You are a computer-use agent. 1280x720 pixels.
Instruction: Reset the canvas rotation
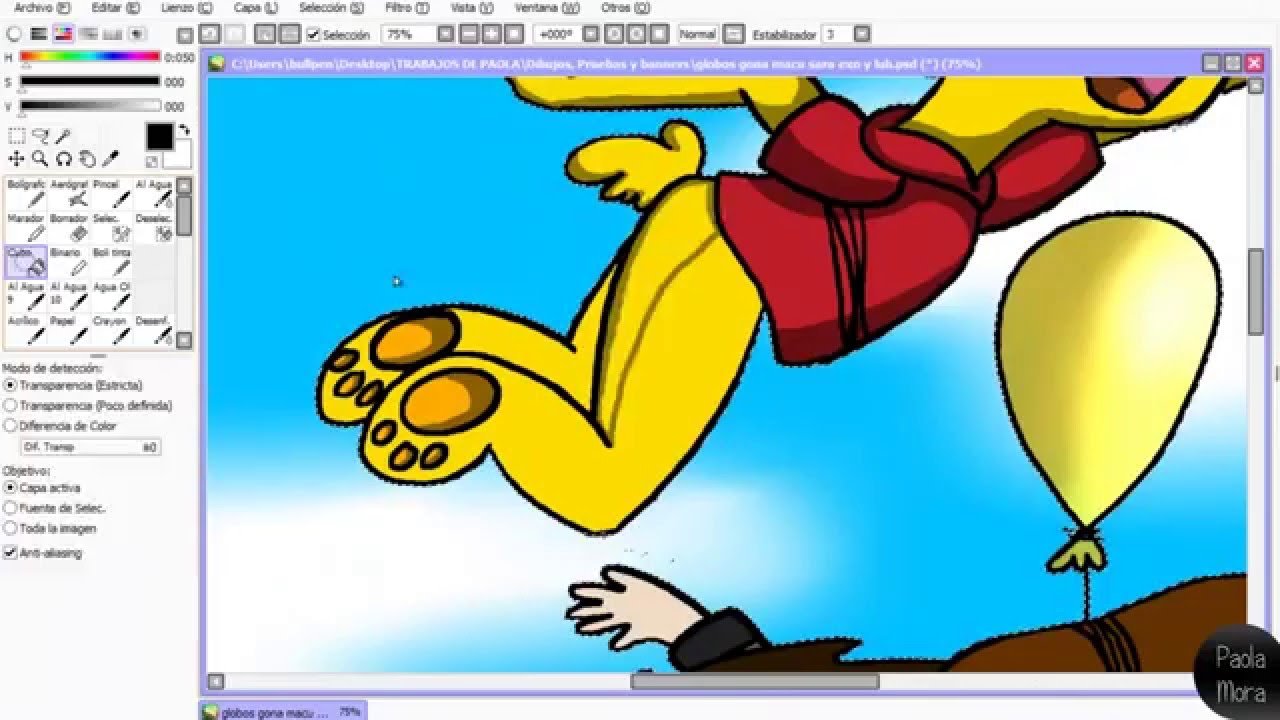[660, 34]
